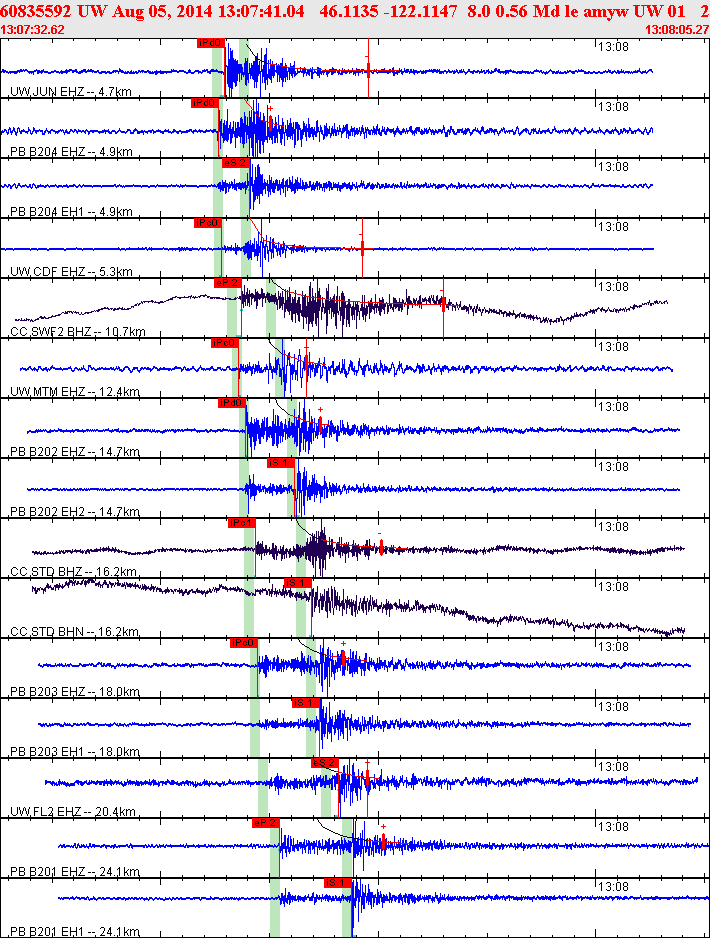The height and width of the screenshot is (938, 710).
Task: Click the 13:08 time tick on UW FL2 EHZ trace
Action: (613, 766)
